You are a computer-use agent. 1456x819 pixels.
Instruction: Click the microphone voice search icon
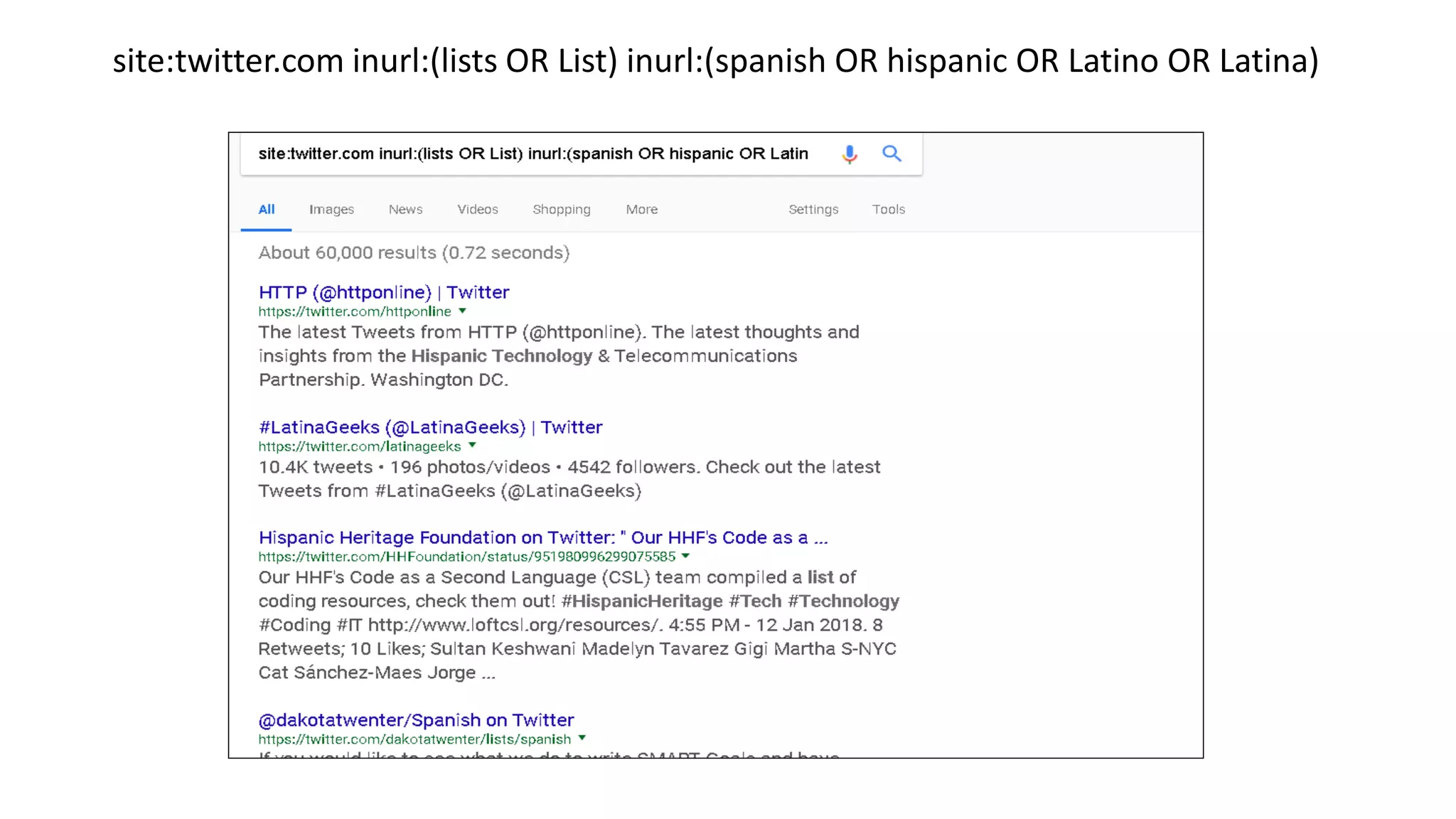tap(850, 154)
